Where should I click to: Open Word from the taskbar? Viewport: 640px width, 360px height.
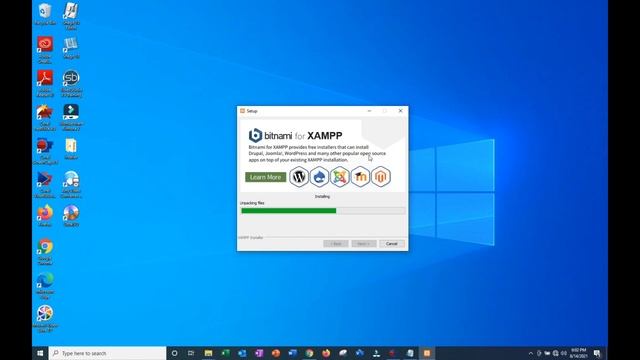(292, 353)
